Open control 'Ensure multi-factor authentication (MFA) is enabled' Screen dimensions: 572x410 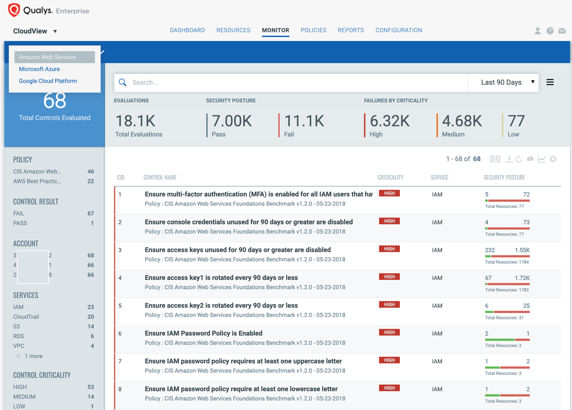tap(259, 194)
